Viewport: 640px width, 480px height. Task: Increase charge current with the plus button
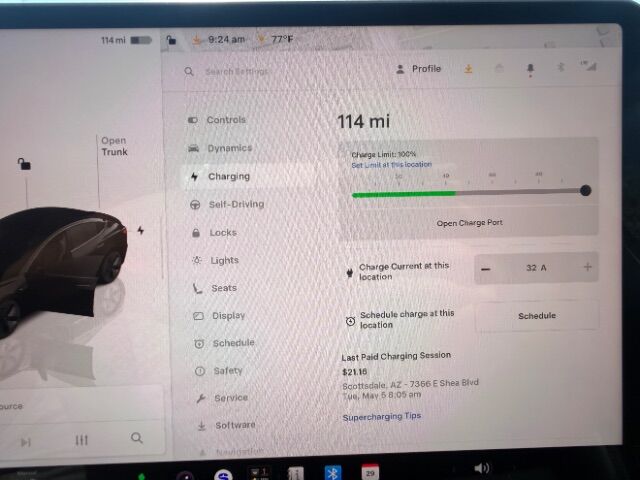(x=588, y=267)
